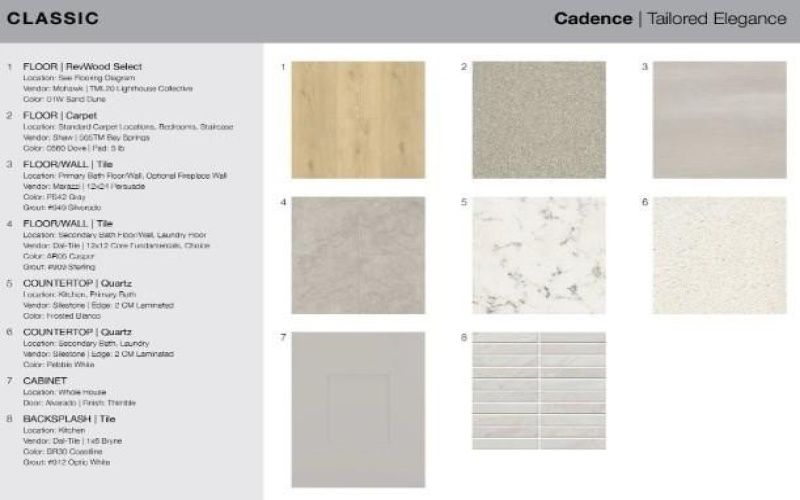Click the CLASSIC heading in the header
800x500 pixels.
pos(53,19)
